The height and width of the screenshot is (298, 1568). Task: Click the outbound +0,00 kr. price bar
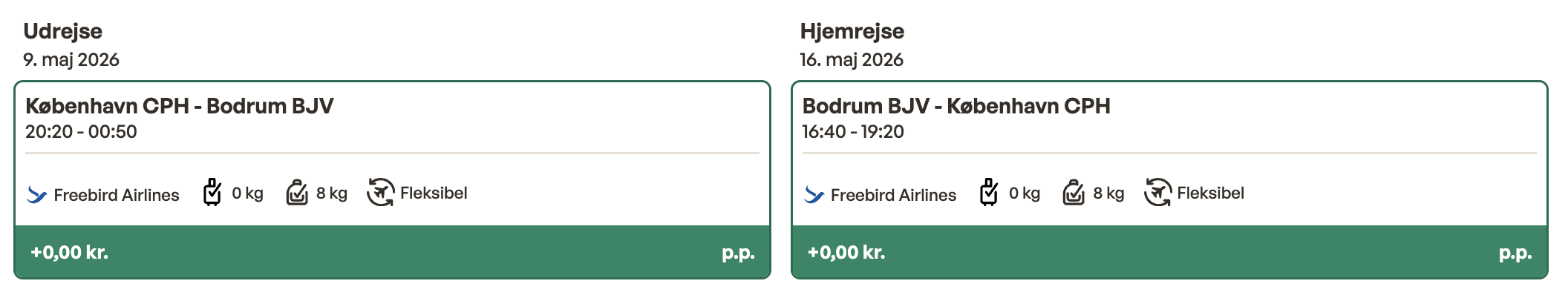[392, 252]
